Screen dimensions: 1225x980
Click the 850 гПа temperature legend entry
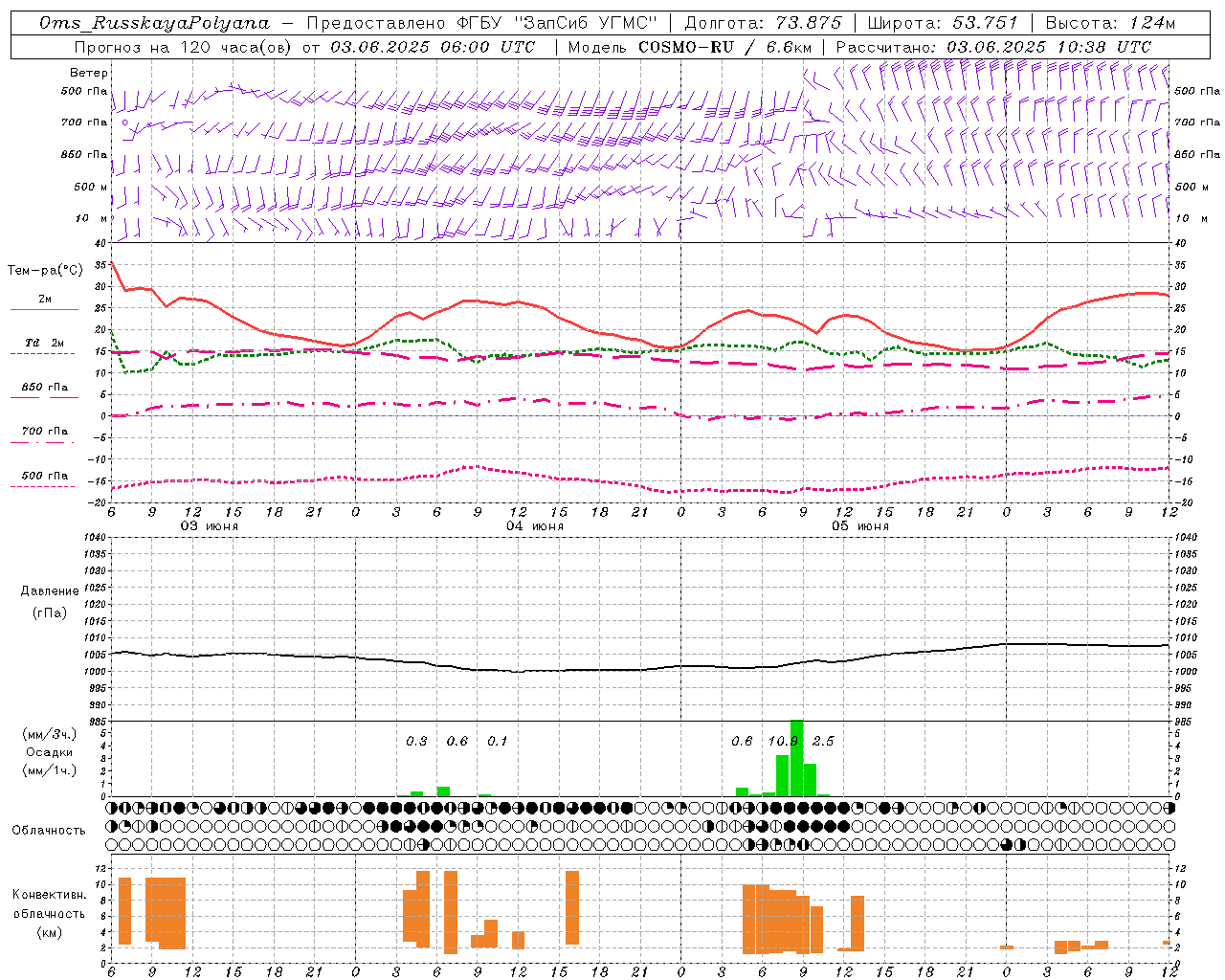click(44, 388)
